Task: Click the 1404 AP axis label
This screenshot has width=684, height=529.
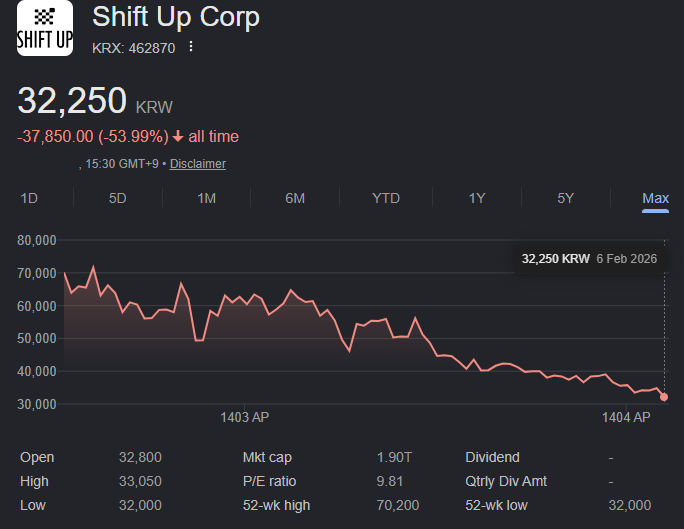Action: click(x=626, y=417)
